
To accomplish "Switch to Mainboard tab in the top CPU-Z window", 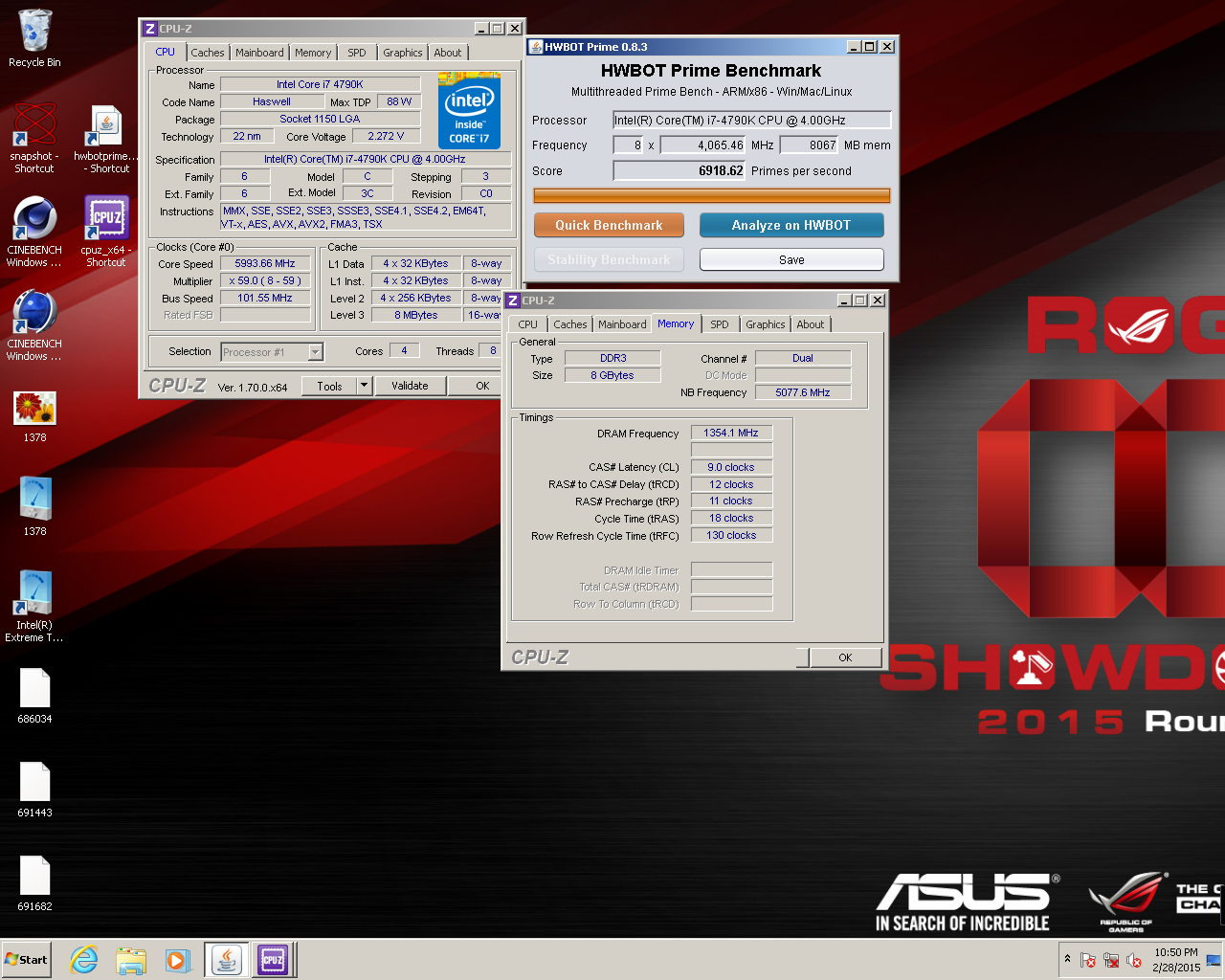I will pyautogui.click(x=259, y=53).
